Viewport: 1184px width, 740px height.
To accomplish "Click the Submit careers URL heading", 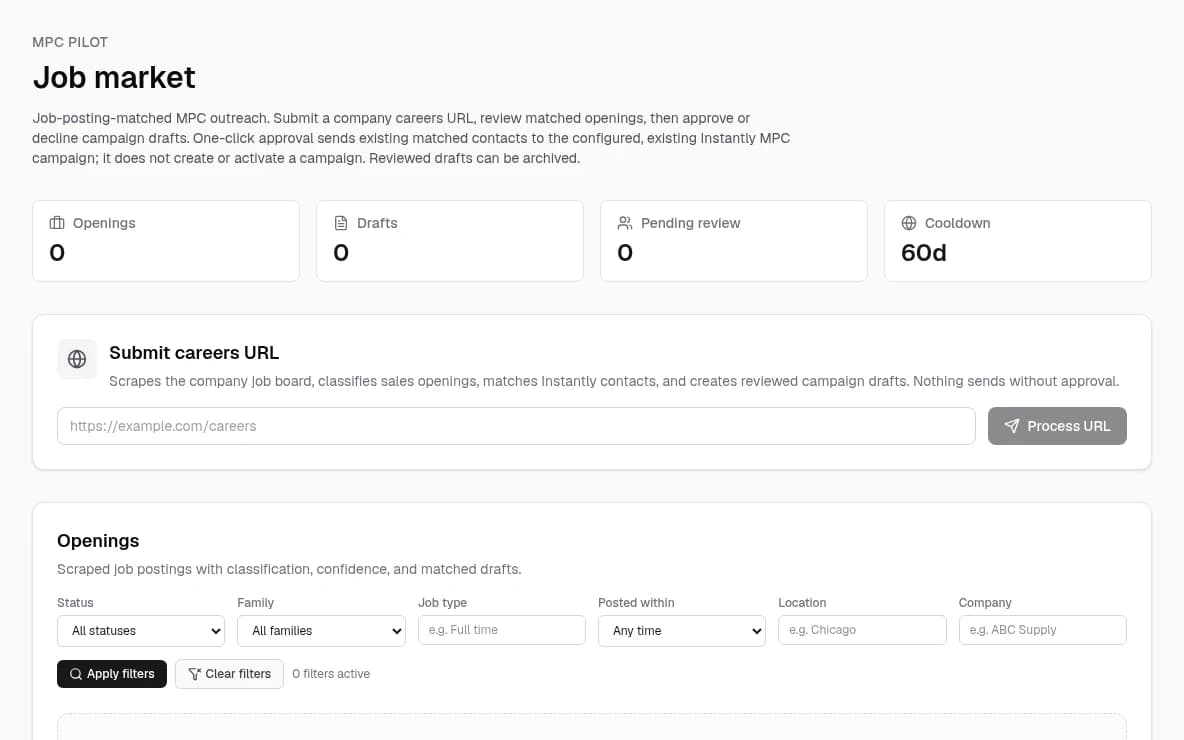I will (x=194, y=353).
